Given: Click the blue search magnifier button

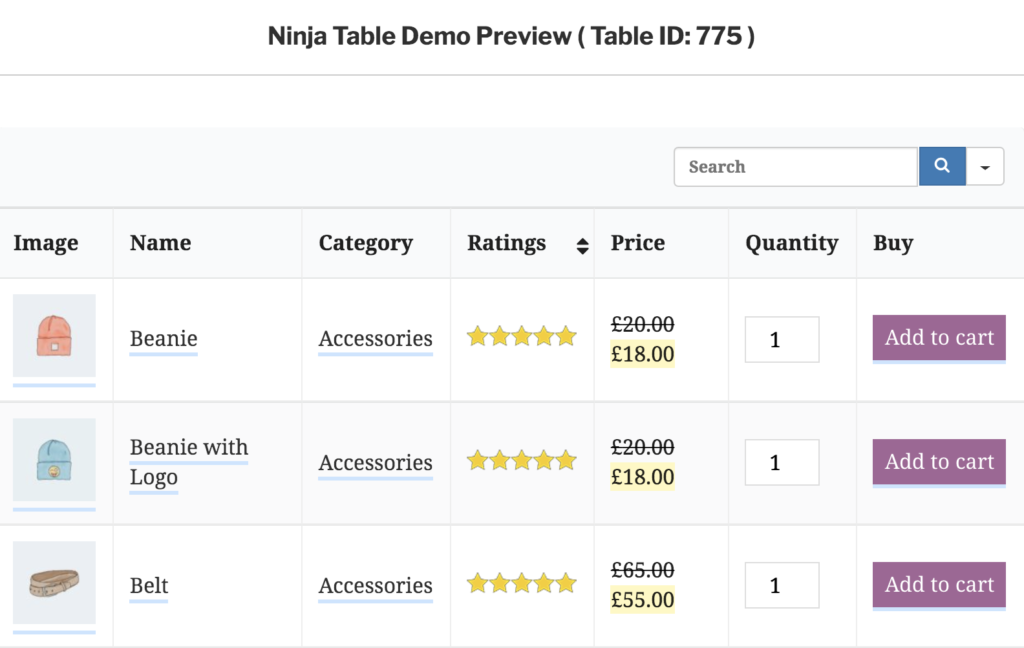Looking at the screenshot, I should tap(941, 167).
